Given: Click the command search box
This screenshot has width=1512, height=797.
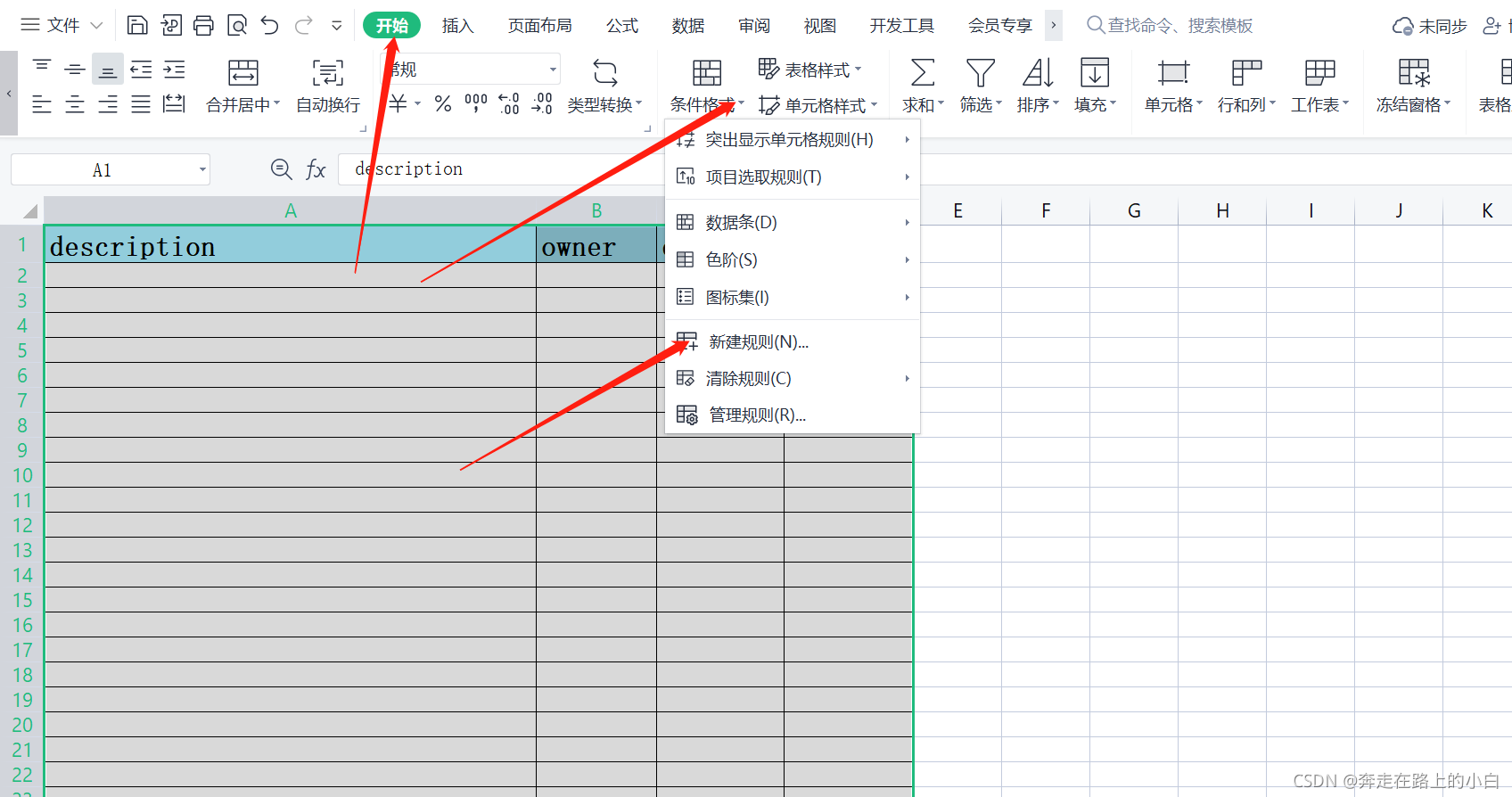Looking at the screenshot, I should pos(1170,26).
